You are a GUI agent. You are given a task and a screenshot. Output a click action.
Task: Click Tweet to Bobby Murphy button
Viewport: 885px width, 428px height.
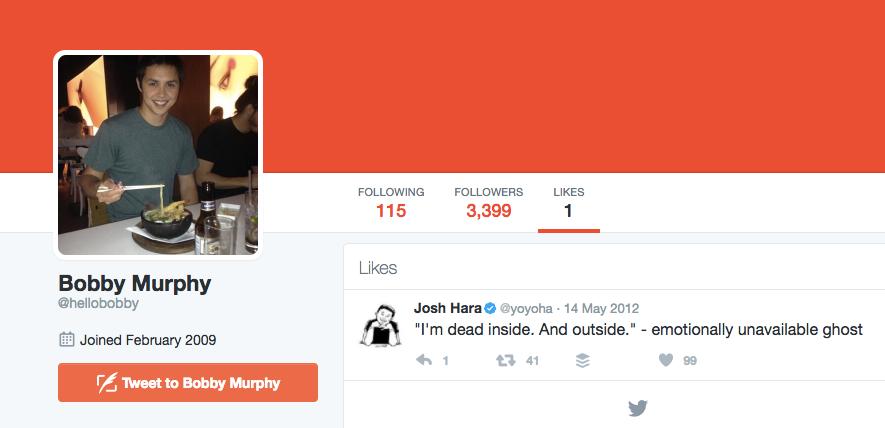coord(188,382)
